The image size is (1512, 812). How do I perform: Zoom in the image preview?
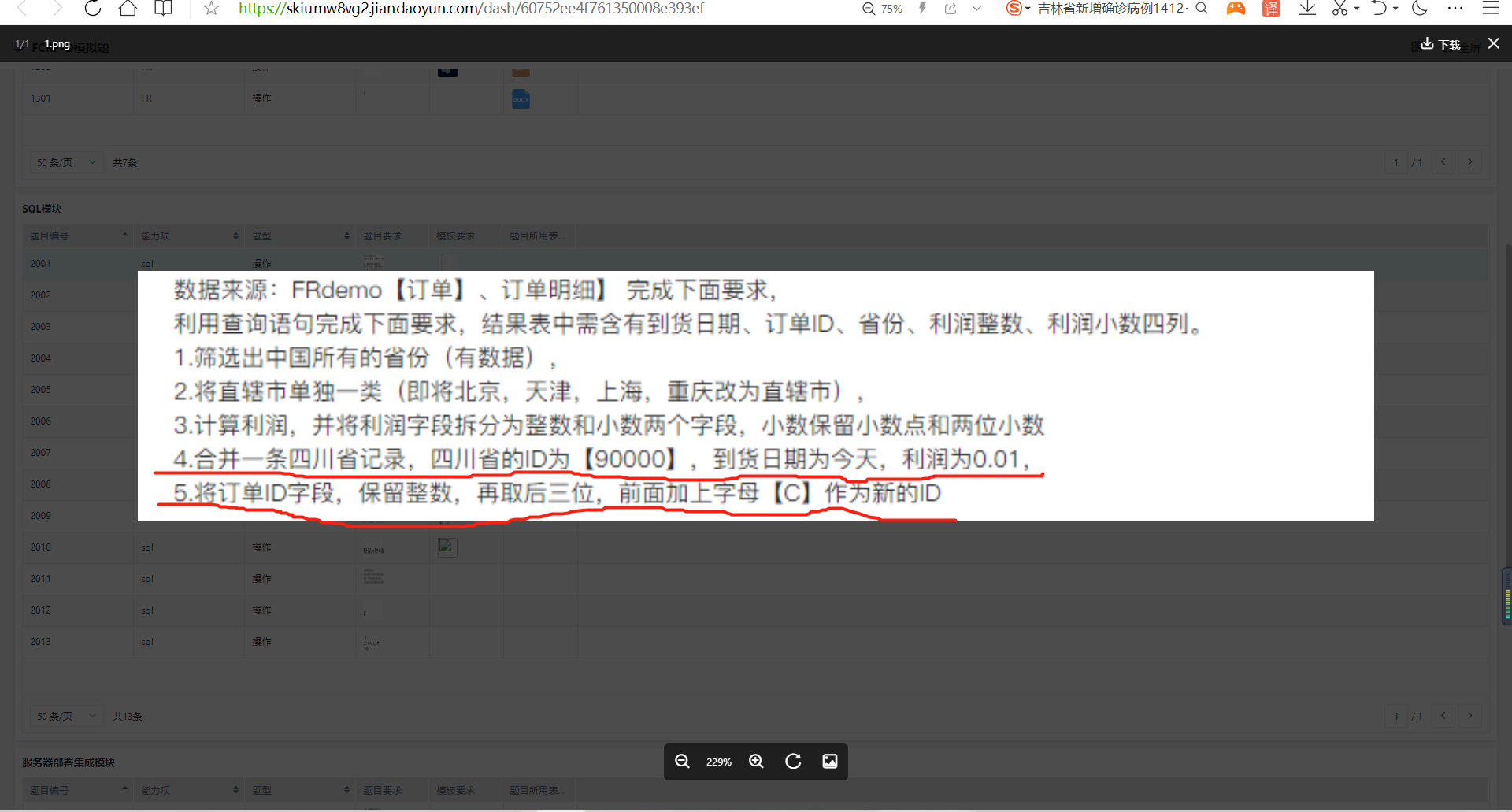pos(756,761)
